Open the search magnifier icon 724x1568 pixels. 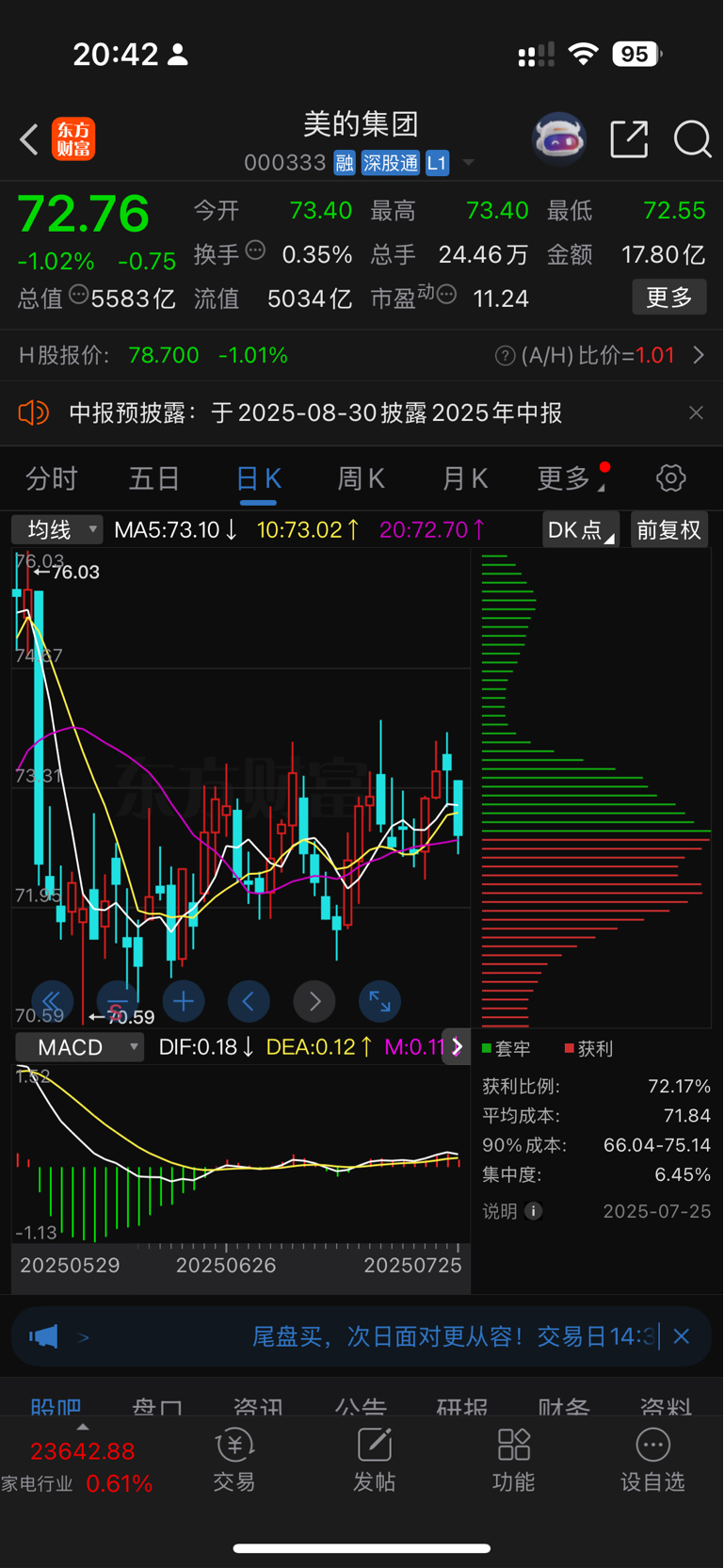pyautogui.click(x=692, y=139)
